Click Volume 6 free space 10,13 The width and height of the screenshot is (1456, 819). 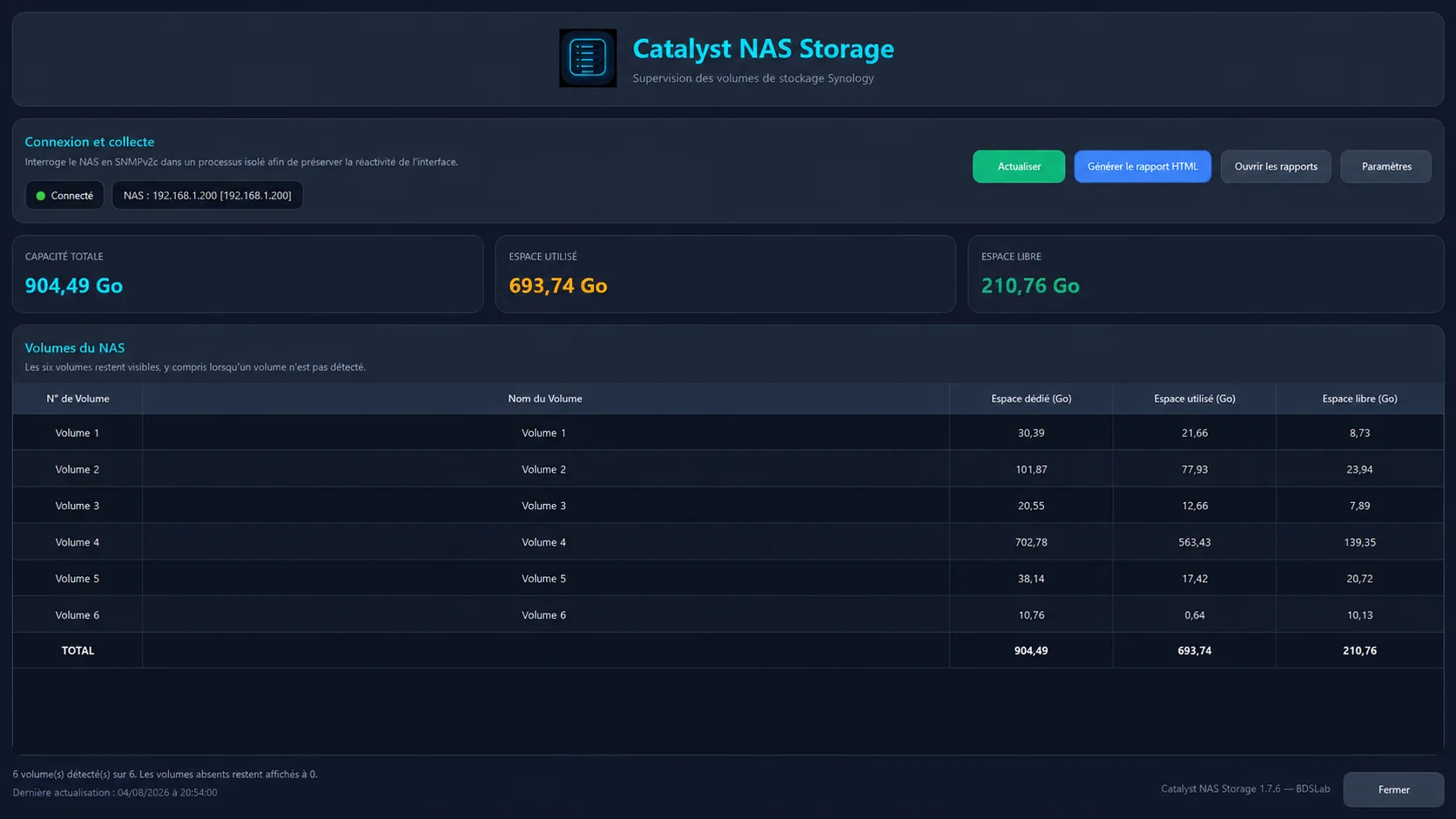click(1359, 615)
